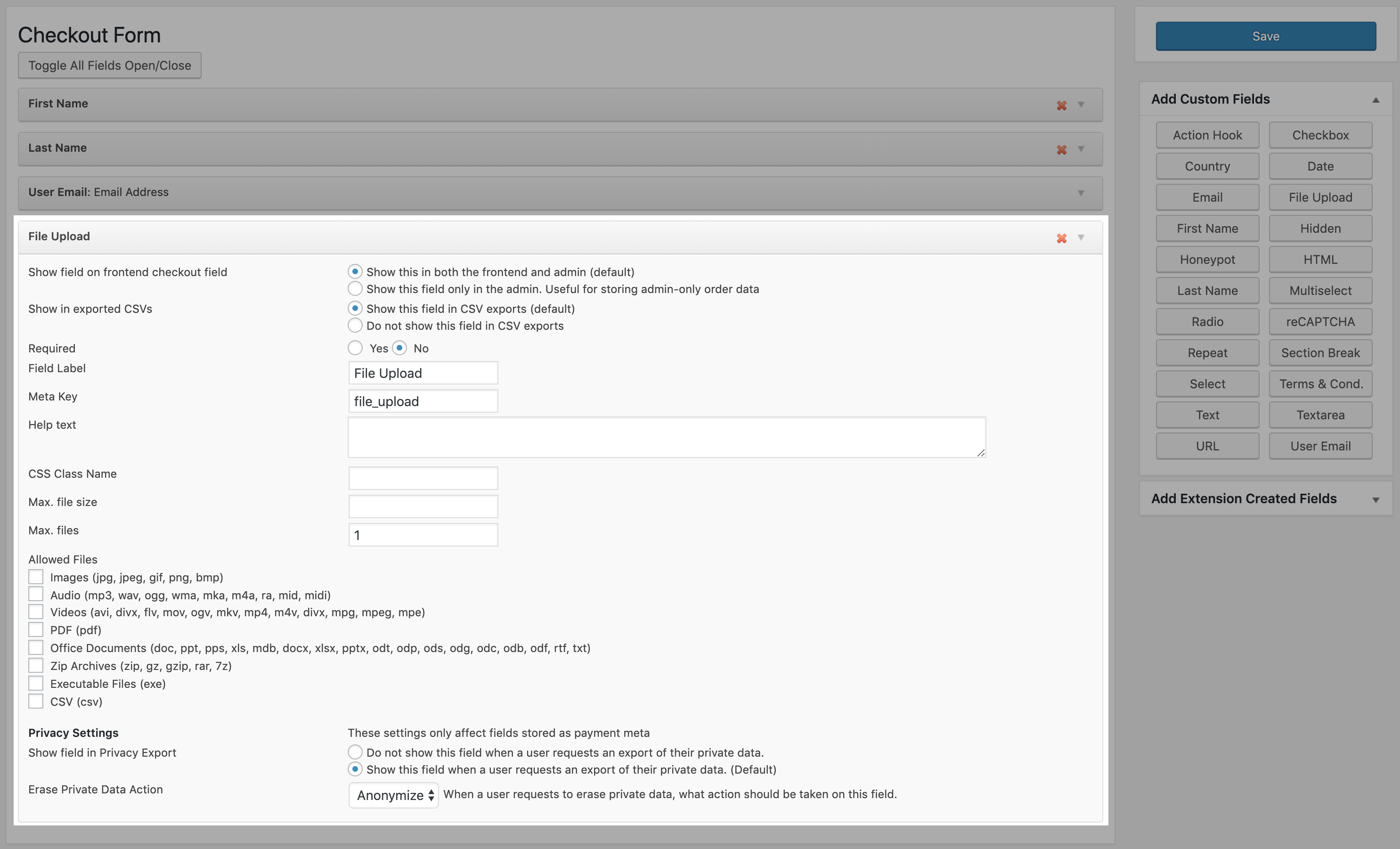The height and width of the screenshot is (849, 1400).
Task: Expand the User Email field arrow
Action: (x=1081, y=193)
